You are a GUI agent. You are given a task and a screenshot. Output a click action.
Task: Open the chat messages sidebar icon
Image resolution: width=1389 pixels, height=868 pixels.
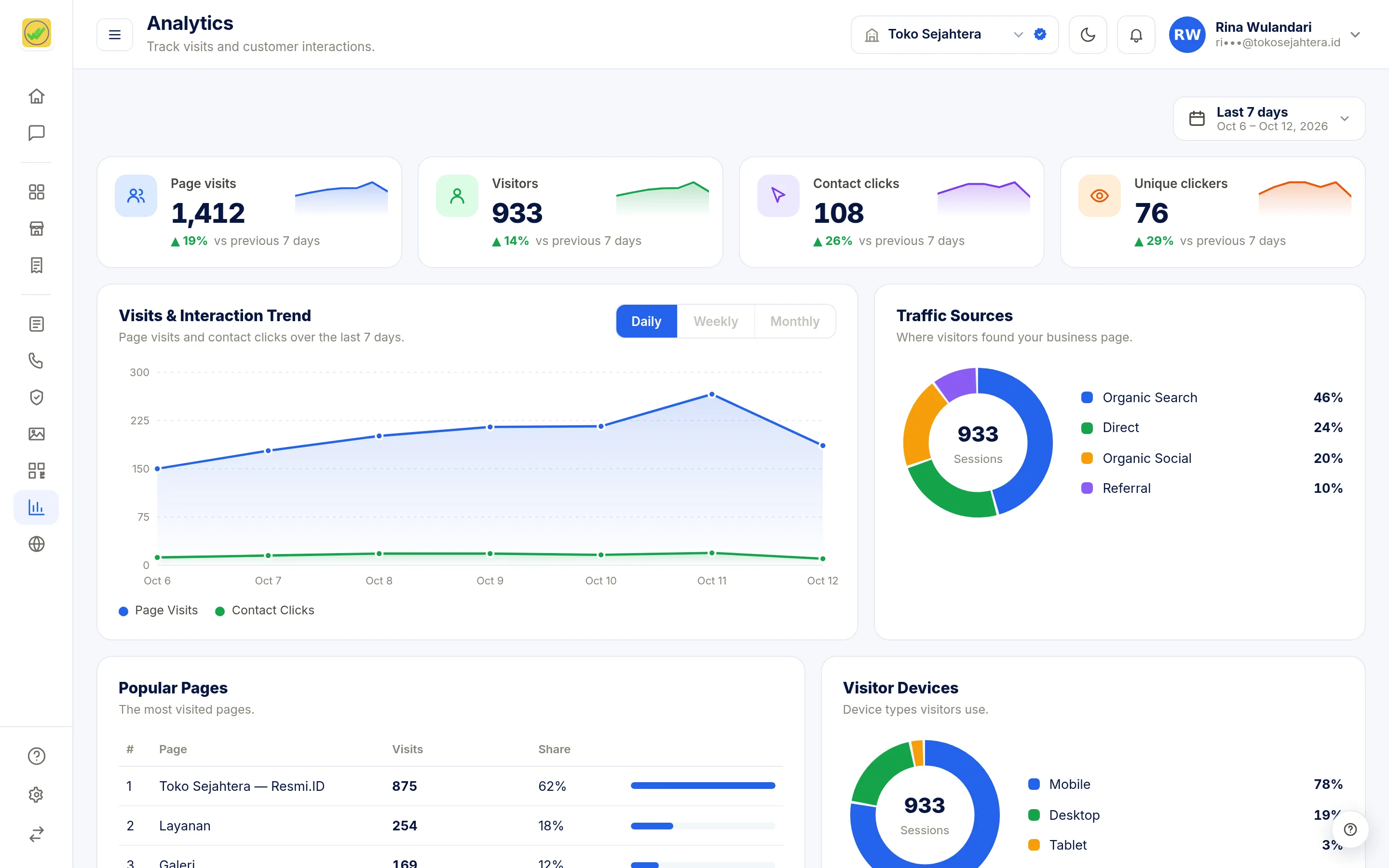36,133
